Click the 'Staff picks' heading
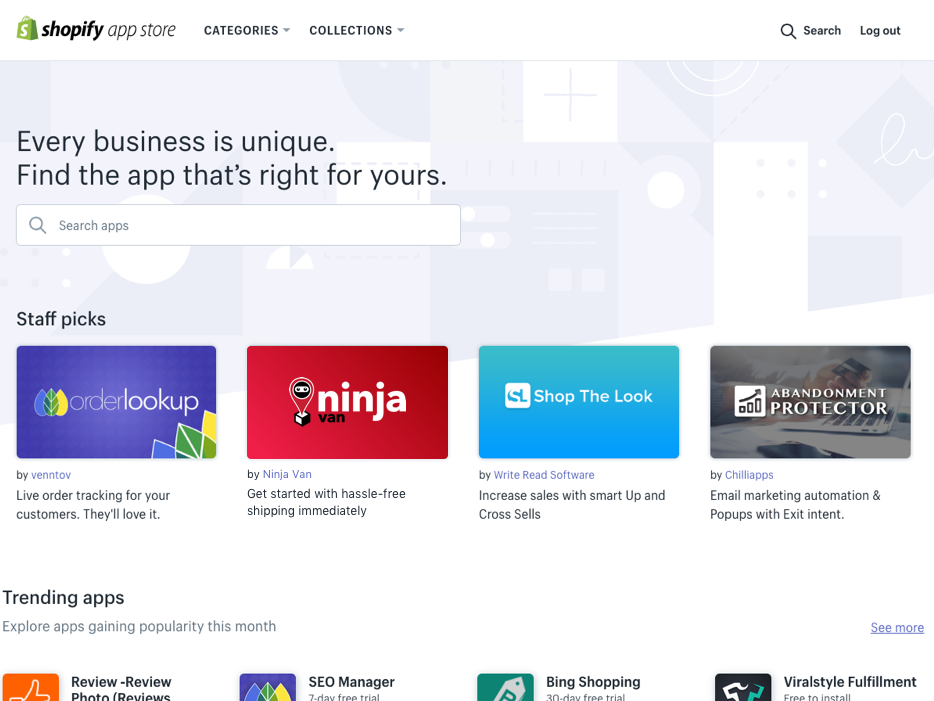 [x=61, y=319]
